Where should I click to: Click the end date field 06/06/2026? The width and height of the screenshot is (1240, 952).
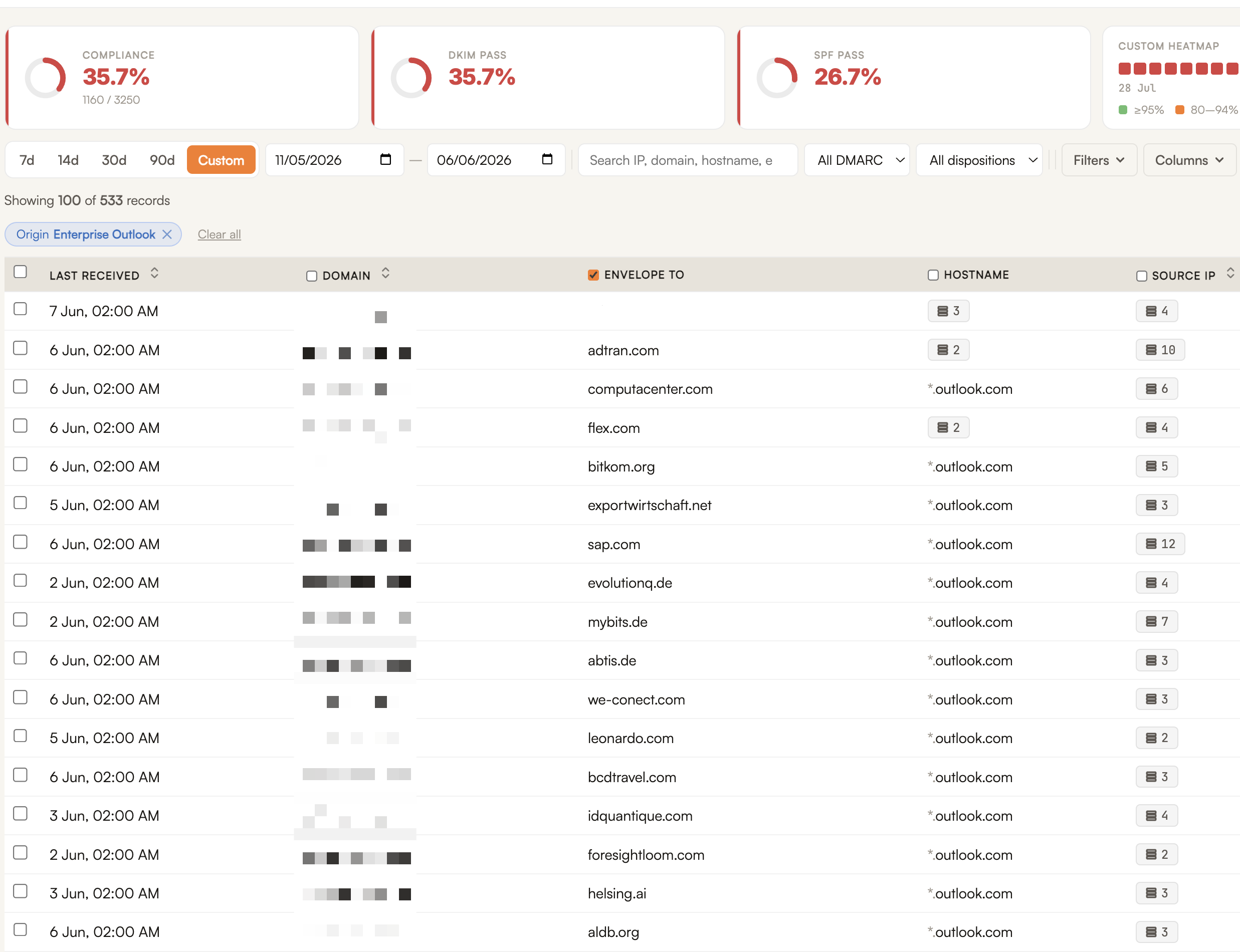pos(496,160)
